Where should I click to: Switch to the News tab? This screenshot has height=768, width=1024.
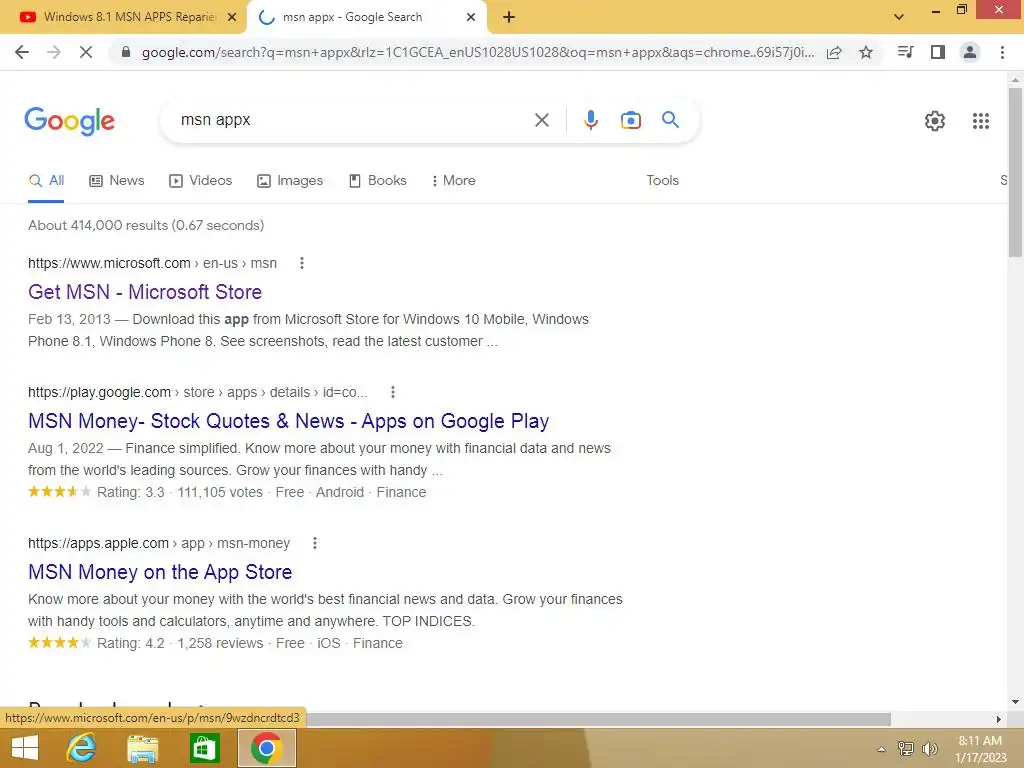[117, 181]
